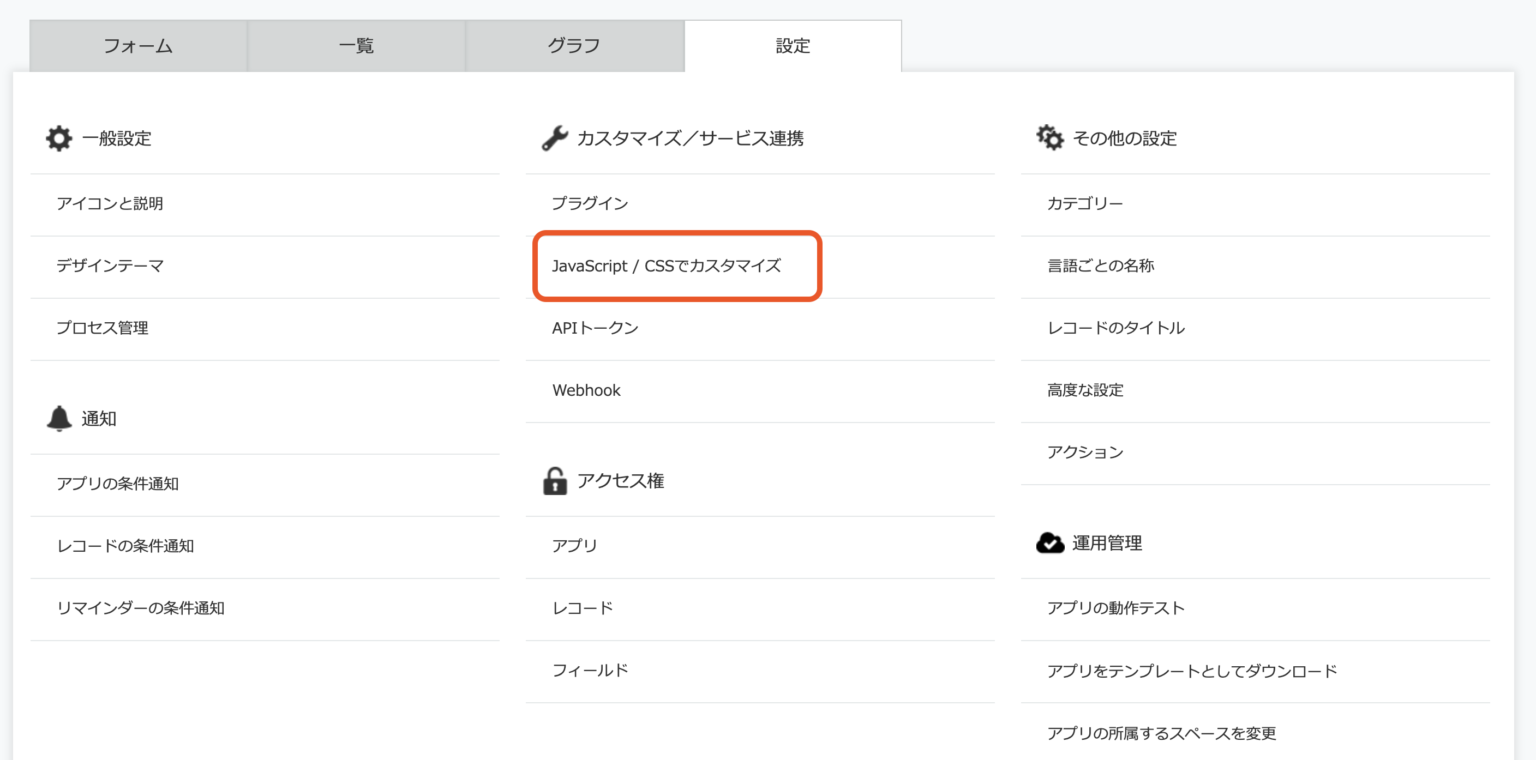Open JavaScript / CSSでカスタマイズ settings

click(x=666, y=266)
